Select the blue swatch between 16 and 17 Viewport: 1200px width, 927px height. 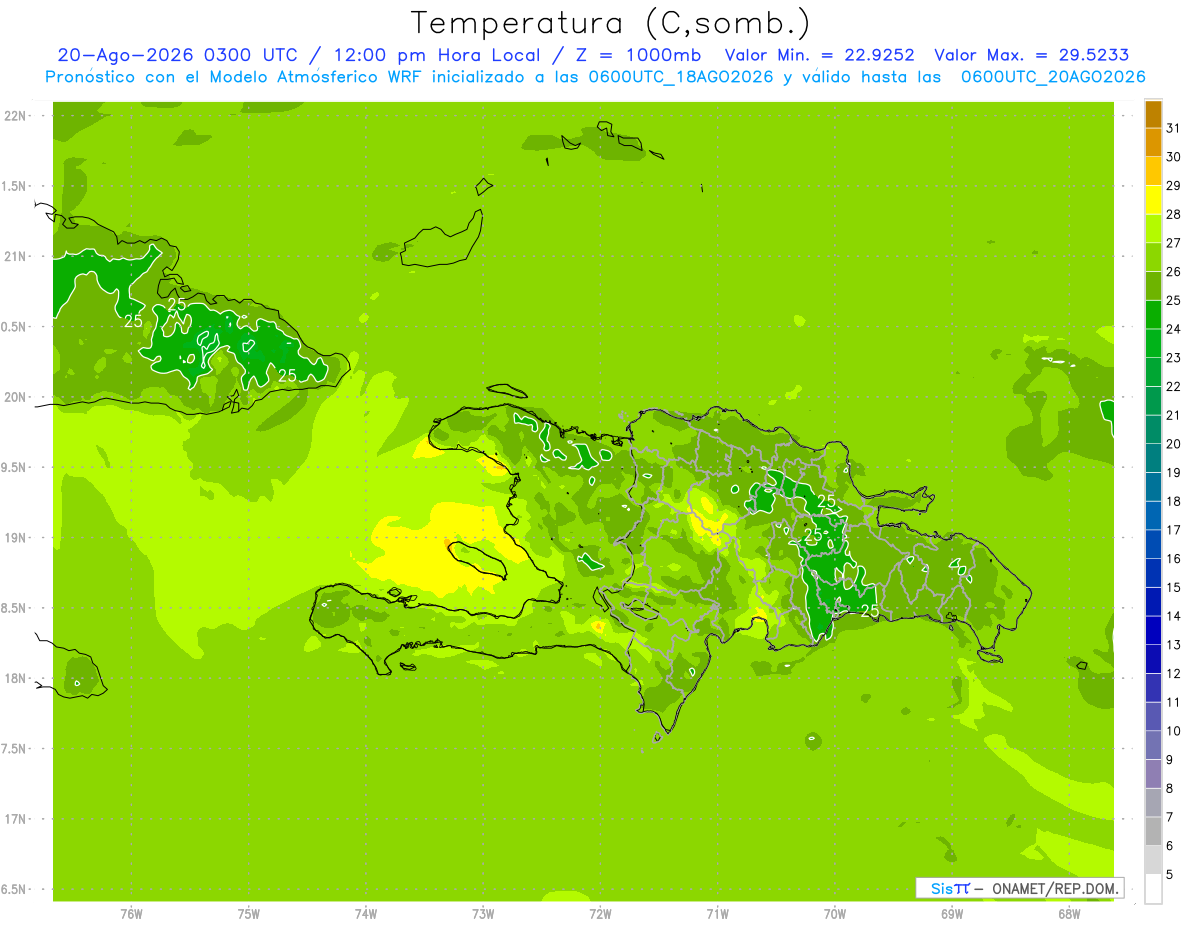1154,544
